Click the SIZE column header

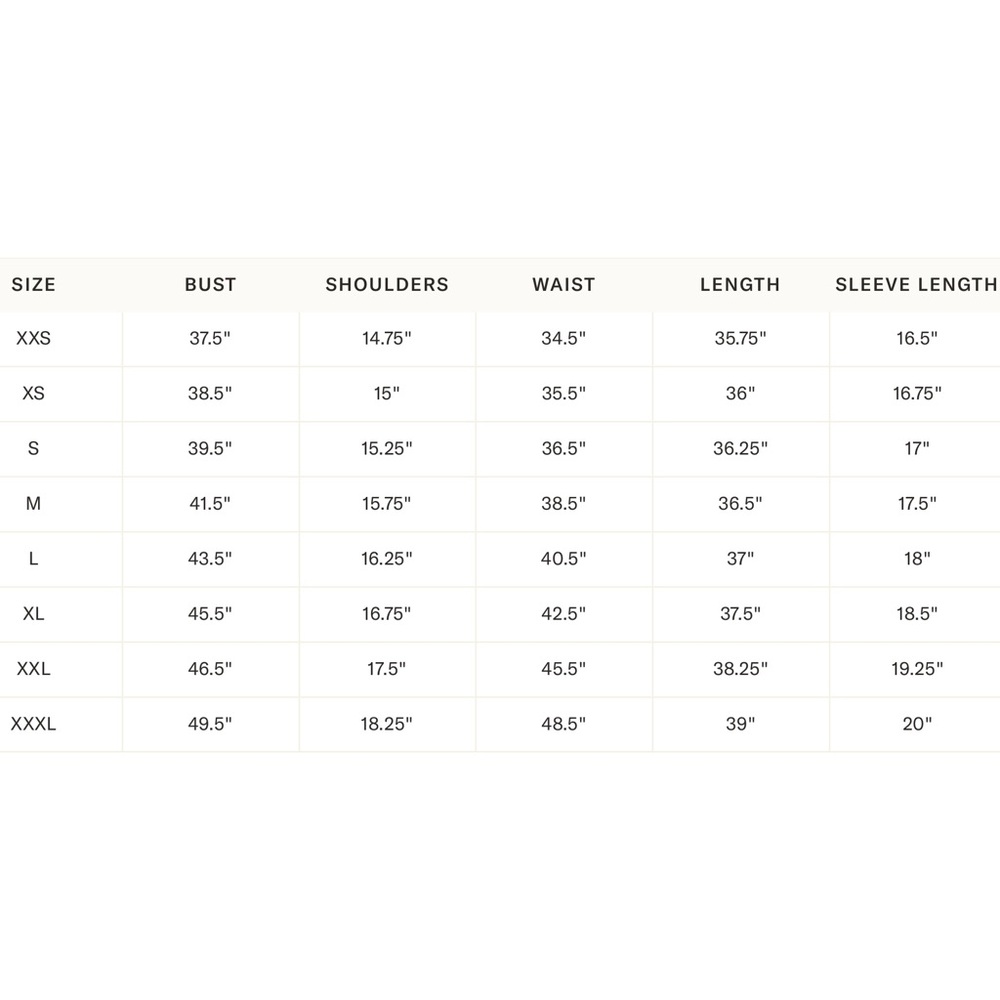33,284
